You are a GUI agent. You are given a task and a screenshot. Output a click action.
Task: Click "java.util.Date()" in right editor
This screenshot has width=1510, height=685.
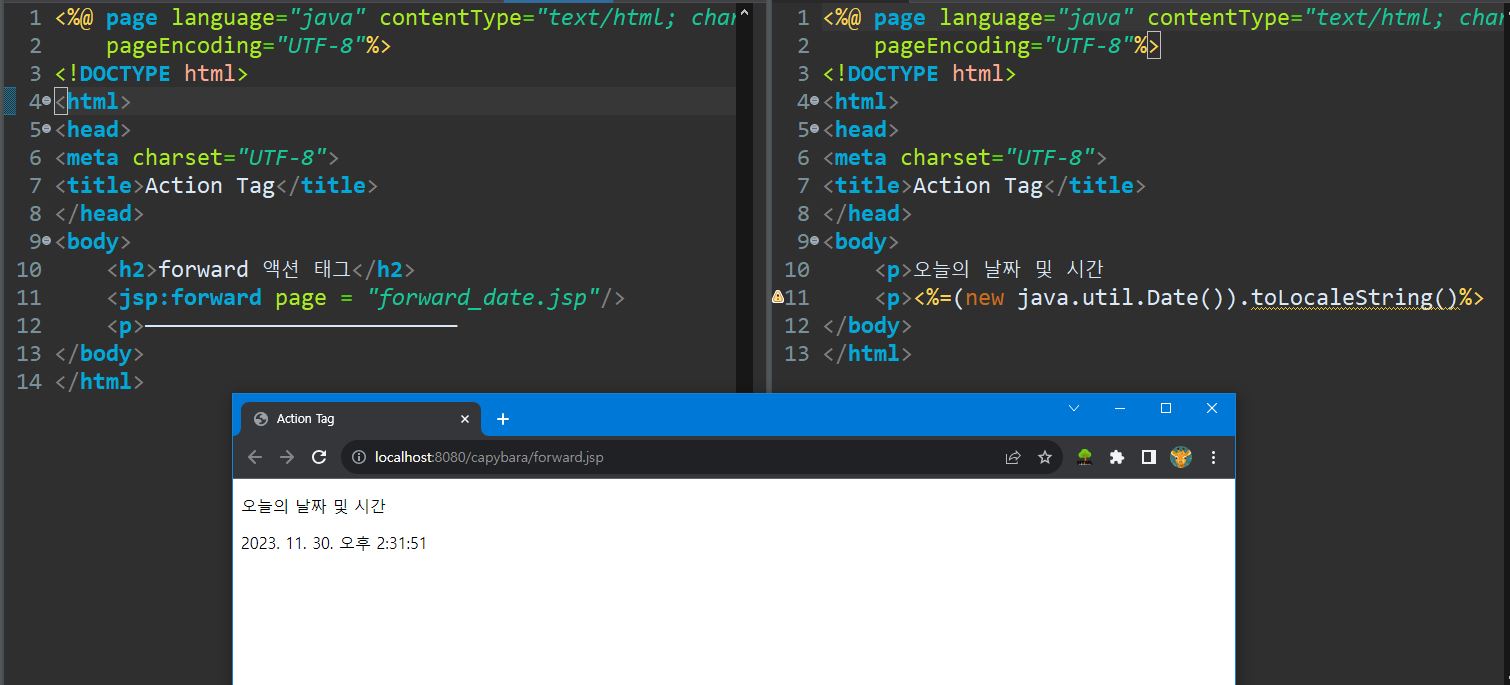coord(1121,297)
